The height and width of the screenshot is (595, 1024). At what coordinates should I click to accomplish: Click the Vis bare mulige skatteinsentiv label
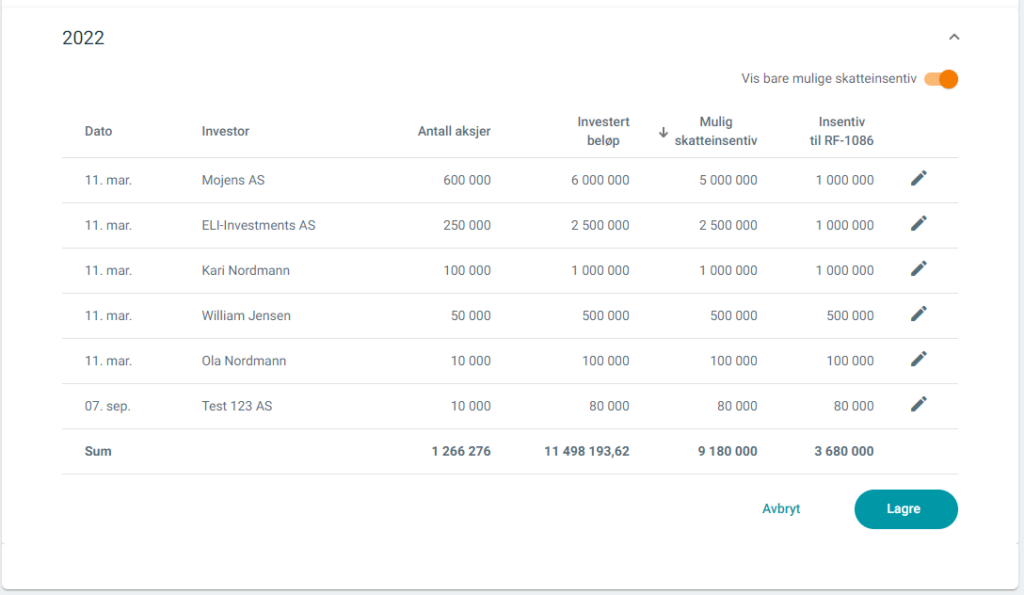tap(829, 79)
